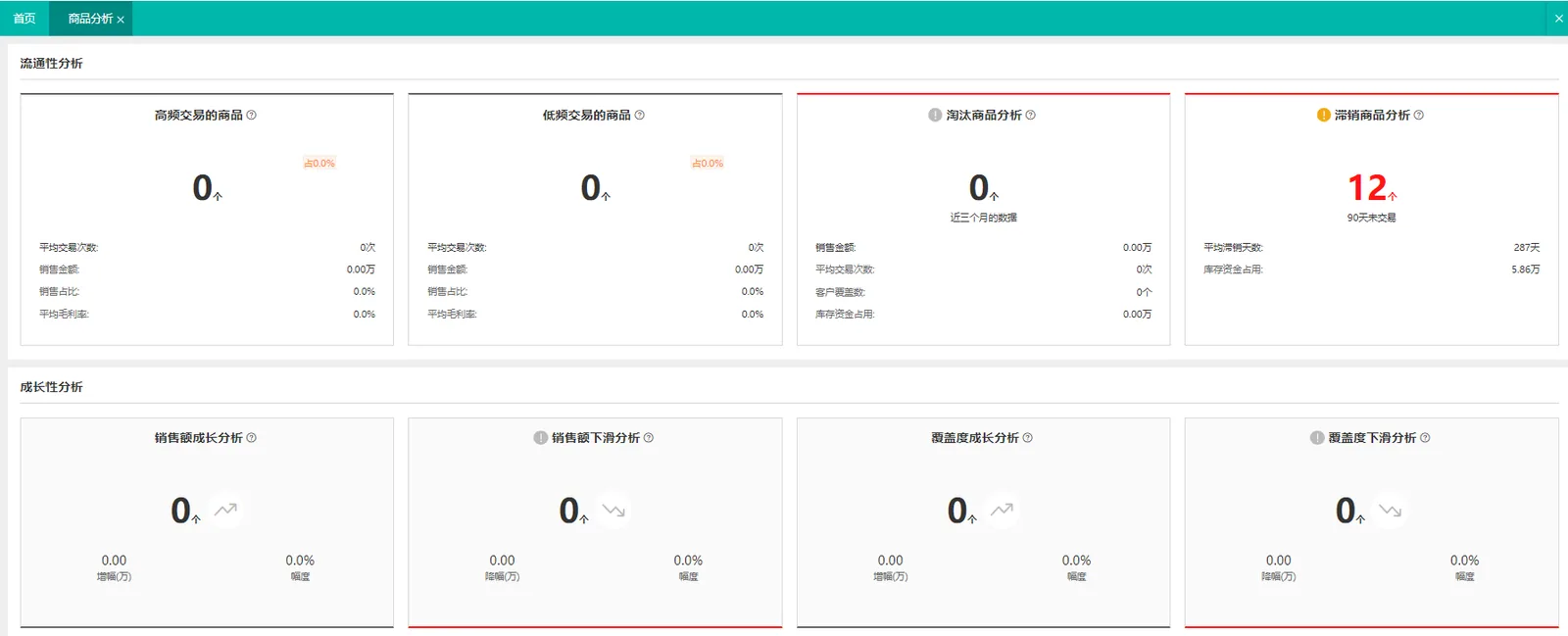Viewport: 1568px width, 636px height.
Task: Click grey alert icon before 销售额下滑分析
Action: 540,438
